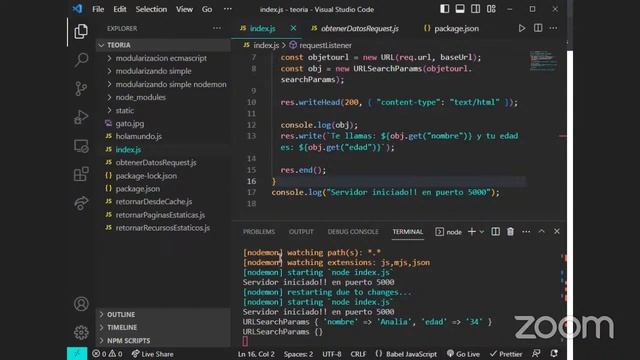Split the terminal panel
Viewport: 640px width, 360px height.
[495, 231]
